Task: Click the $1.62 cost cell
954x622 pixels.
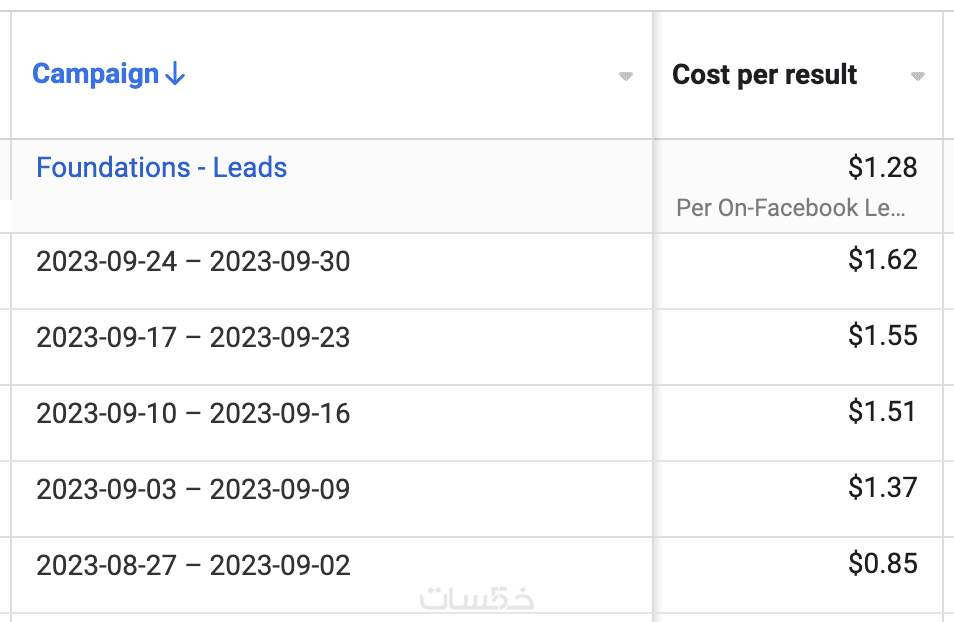Action: click(x=882, y=260)
